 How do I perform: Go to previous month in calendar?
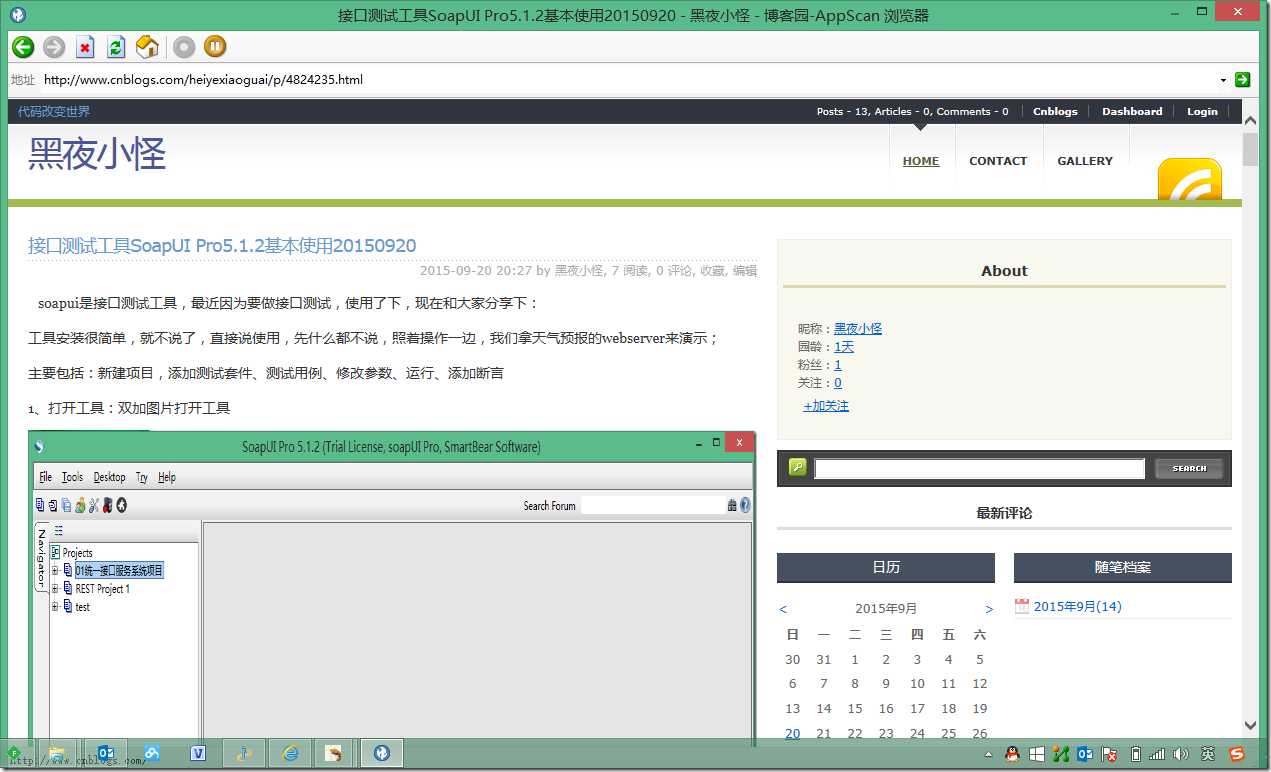783,609
